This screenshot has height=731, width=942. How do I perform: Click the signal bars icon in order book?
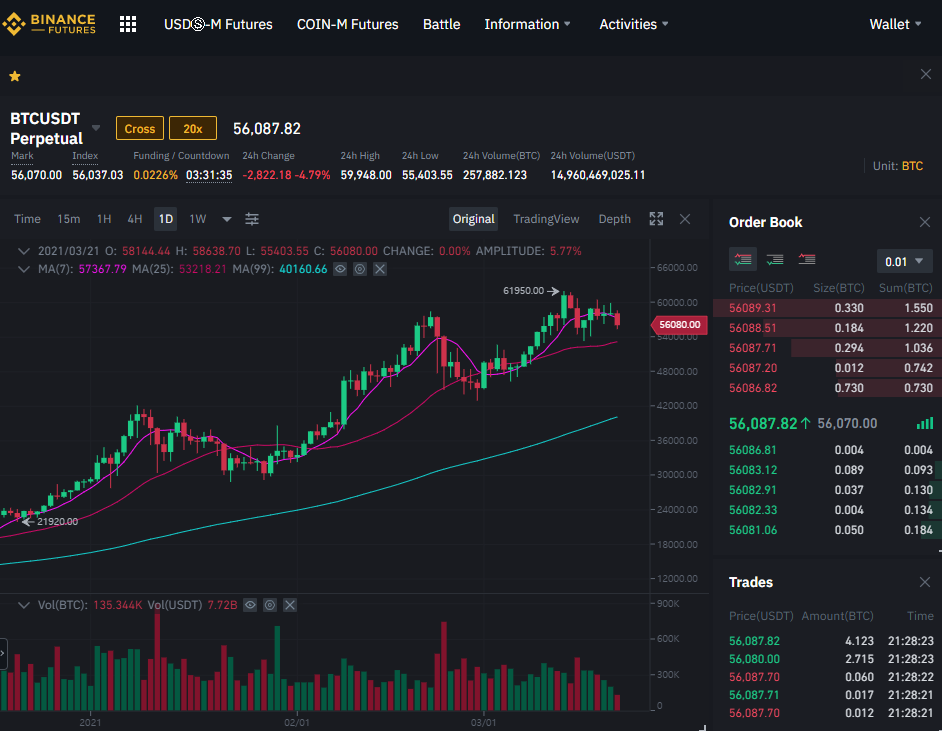point(925,424)
